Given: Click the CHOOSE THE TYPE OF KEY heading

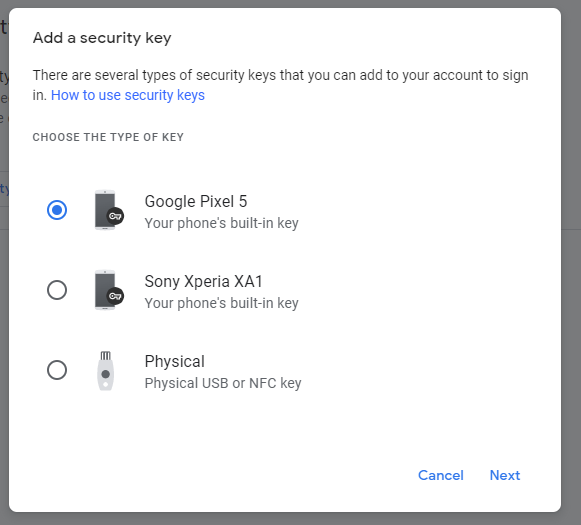Looking at the screenshot, I should (x=108, y=137).
